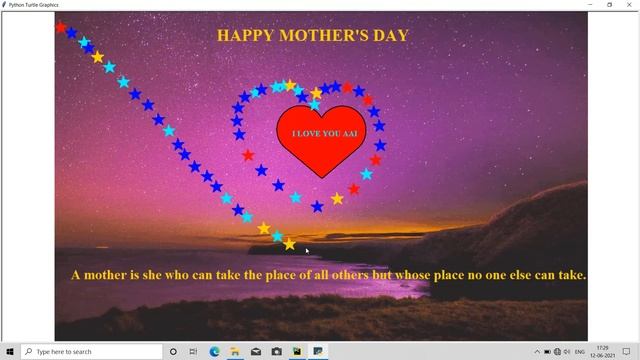Screen dimensions: 640x360
Task: Close the Python Turtle Graphics window
Action: coord(629,5)
